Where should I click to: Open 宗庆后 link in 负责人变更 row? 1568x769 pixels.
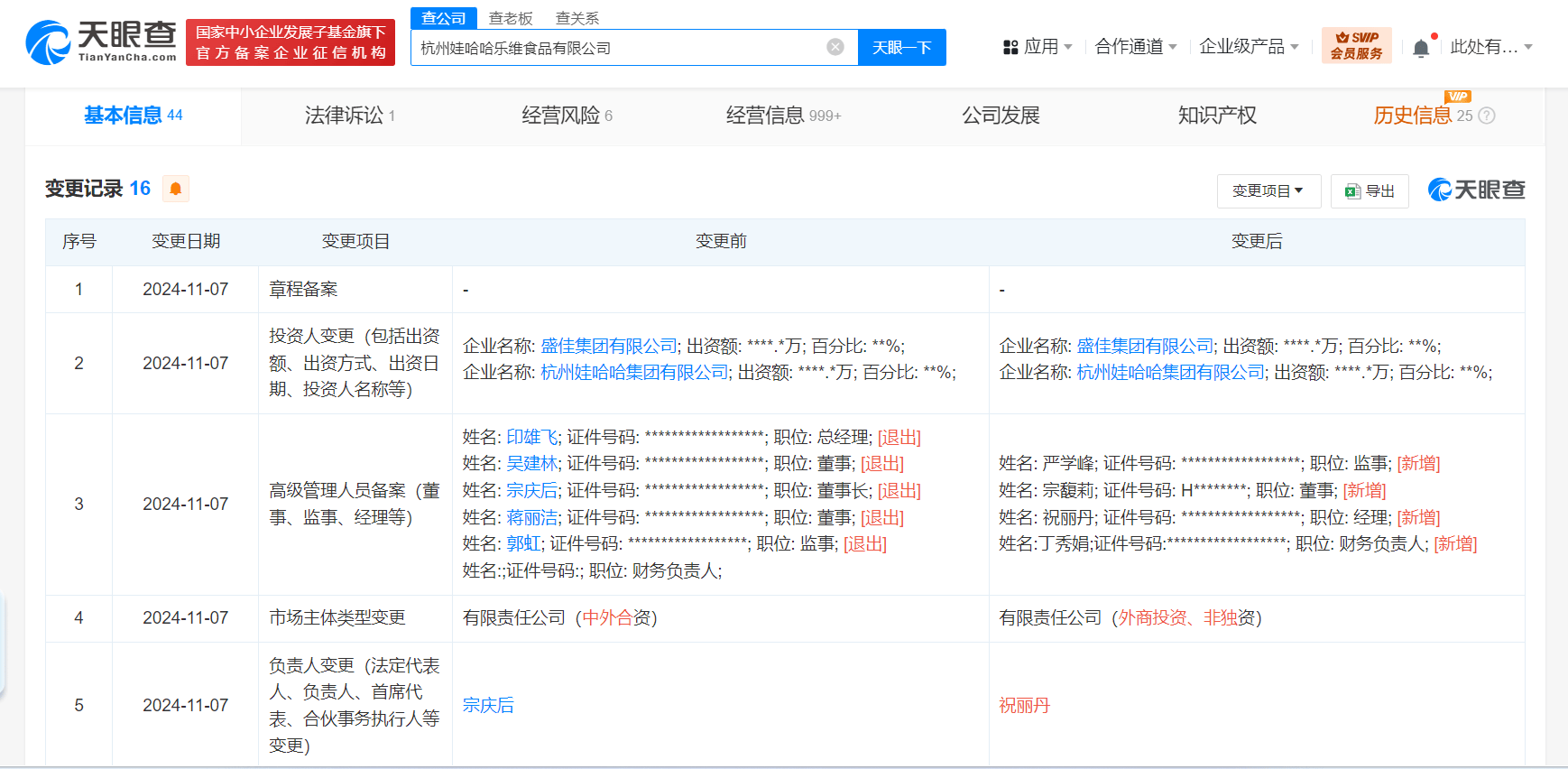[488, 705]
